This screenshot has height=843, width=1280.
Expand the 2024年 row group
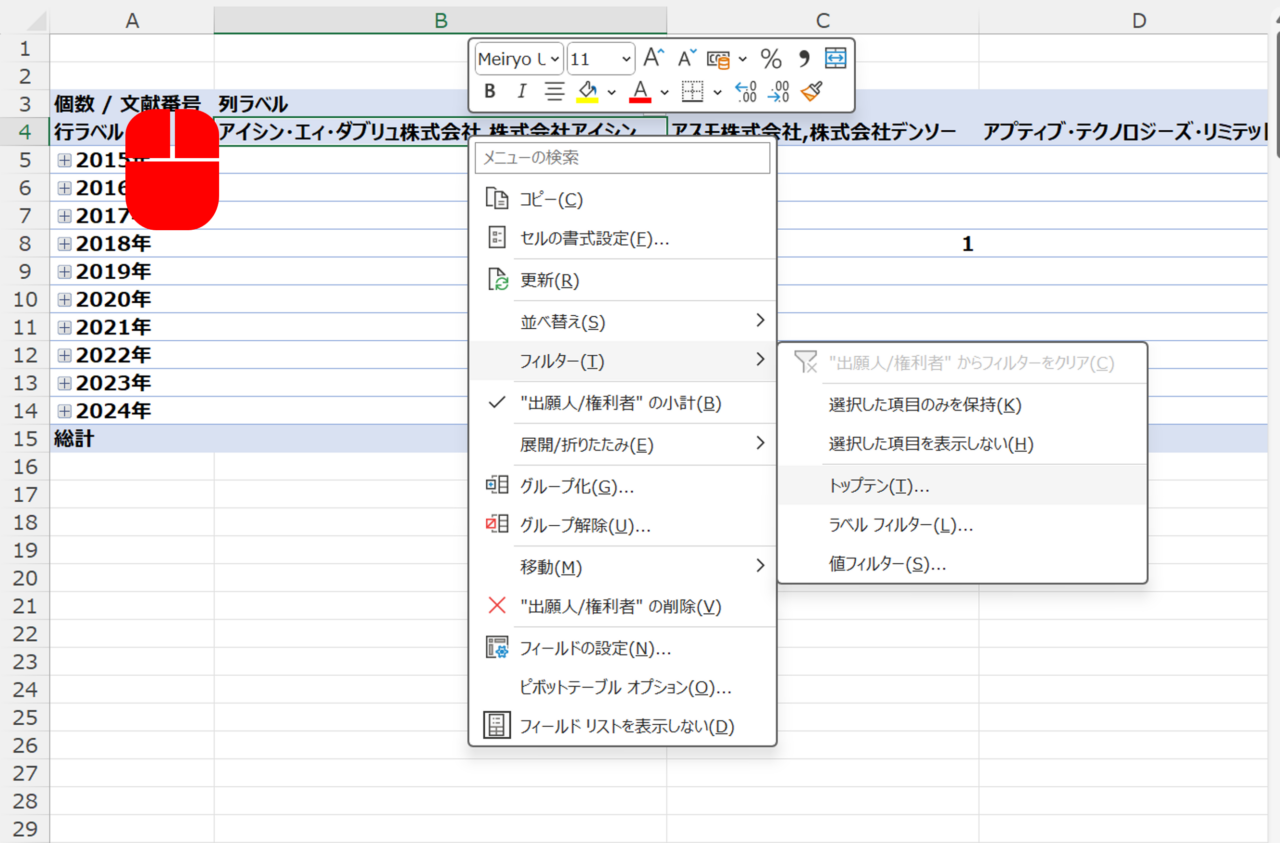[x=65, y=412]
